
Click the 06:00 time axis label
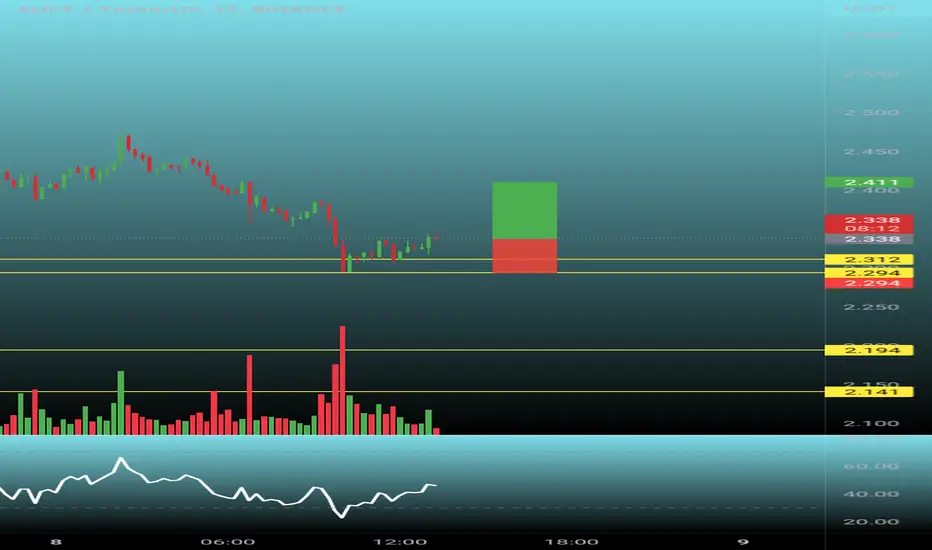click(x=228, y=542)
